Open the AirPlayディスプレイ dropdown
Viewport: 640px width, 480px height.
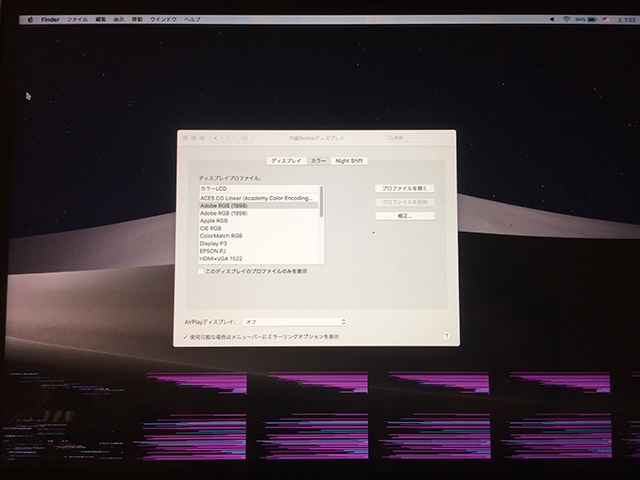tap(295, 321)
